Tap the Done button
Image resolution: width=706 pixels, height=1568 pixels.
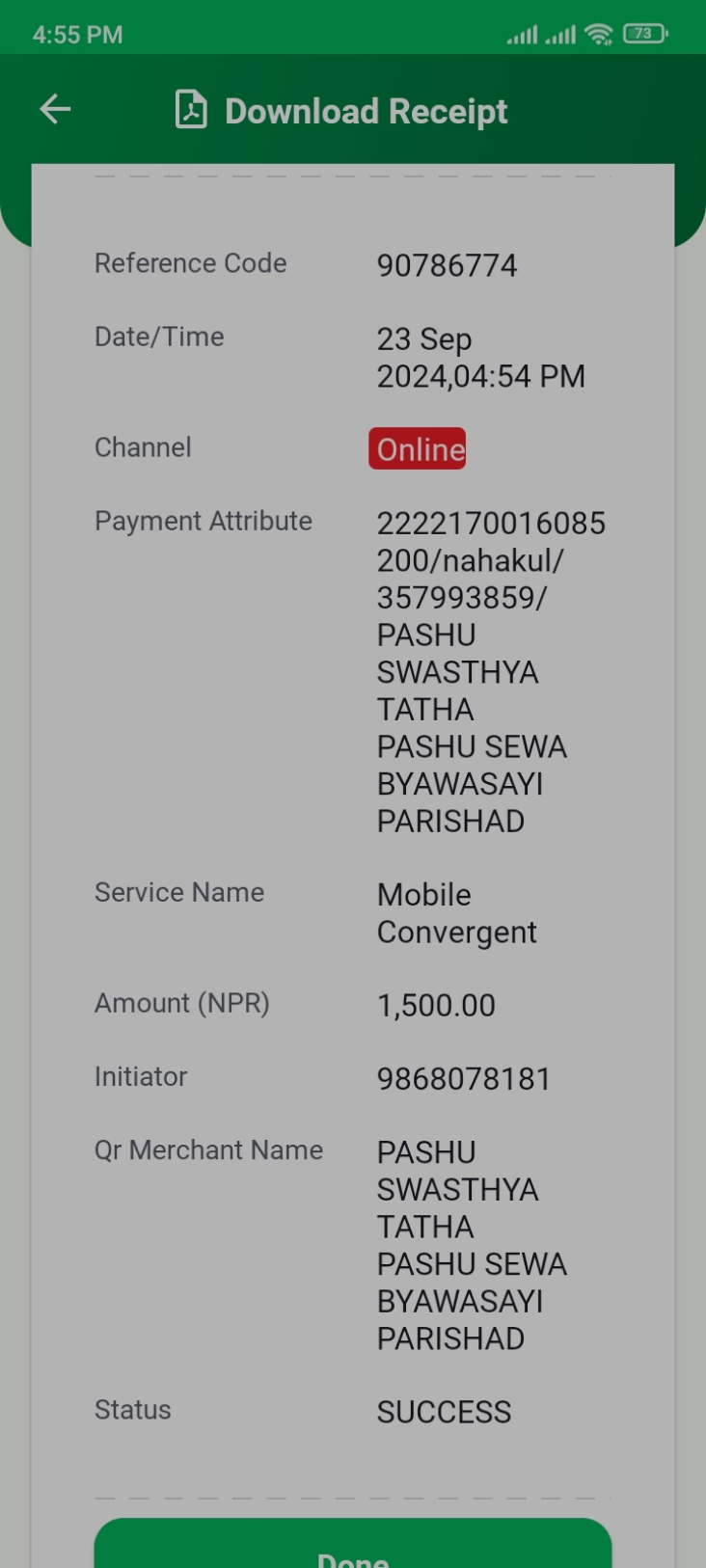pos(353,1544)
